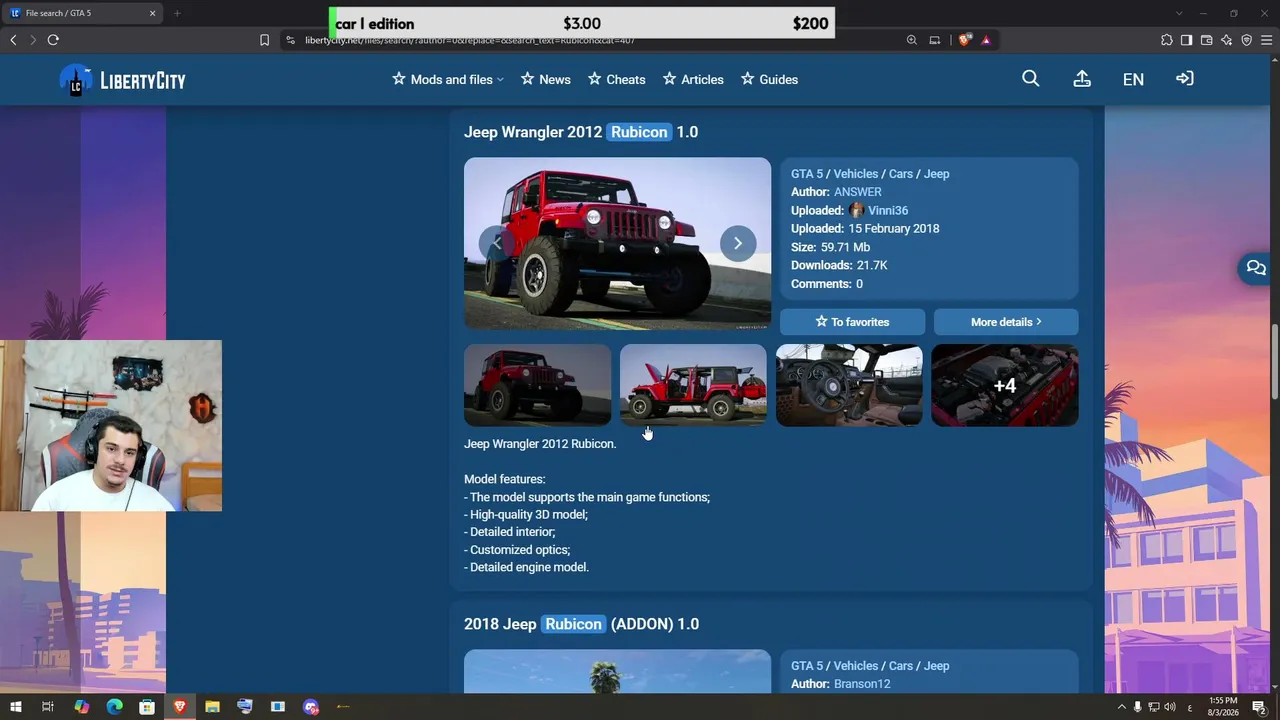The width and height of the screenshot is (1280, 720).
Task: Close the File search / GTA 5 tab
Action: 153,13
